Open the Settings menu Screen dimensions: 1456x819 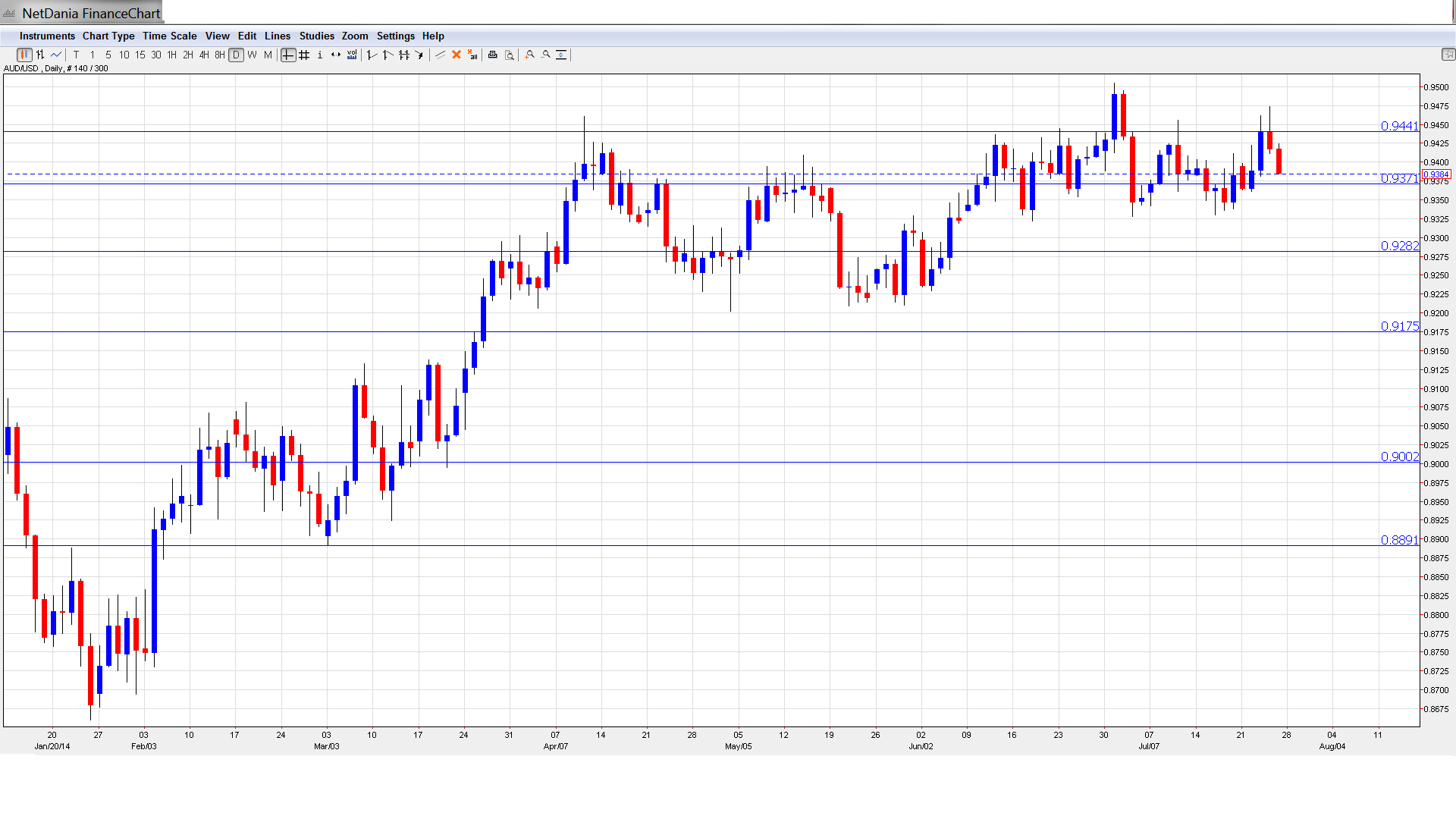click(x=395, y=36)
